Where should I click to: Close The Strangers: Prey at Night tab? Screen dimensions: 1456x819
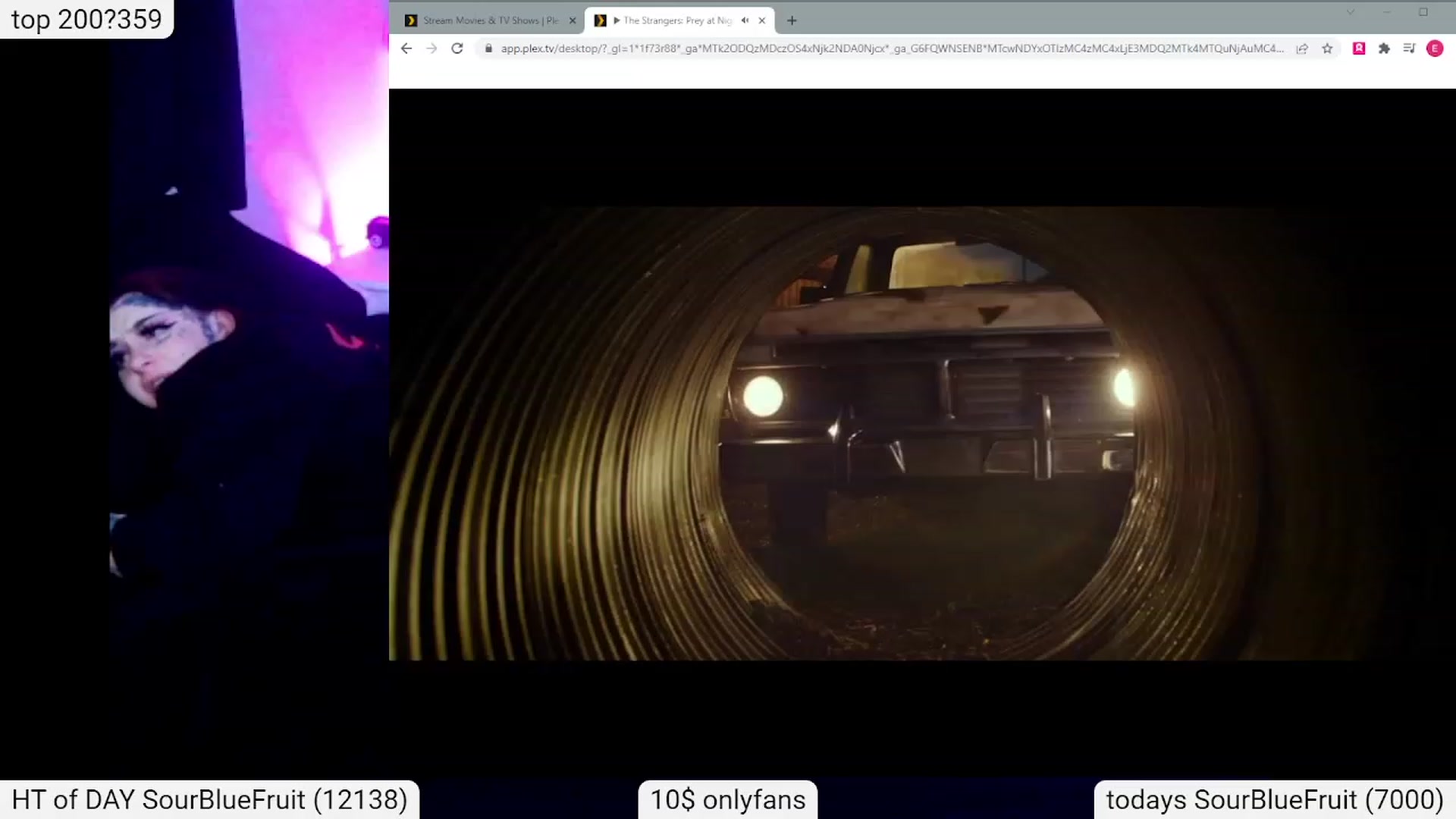click(x=762, y=20)
